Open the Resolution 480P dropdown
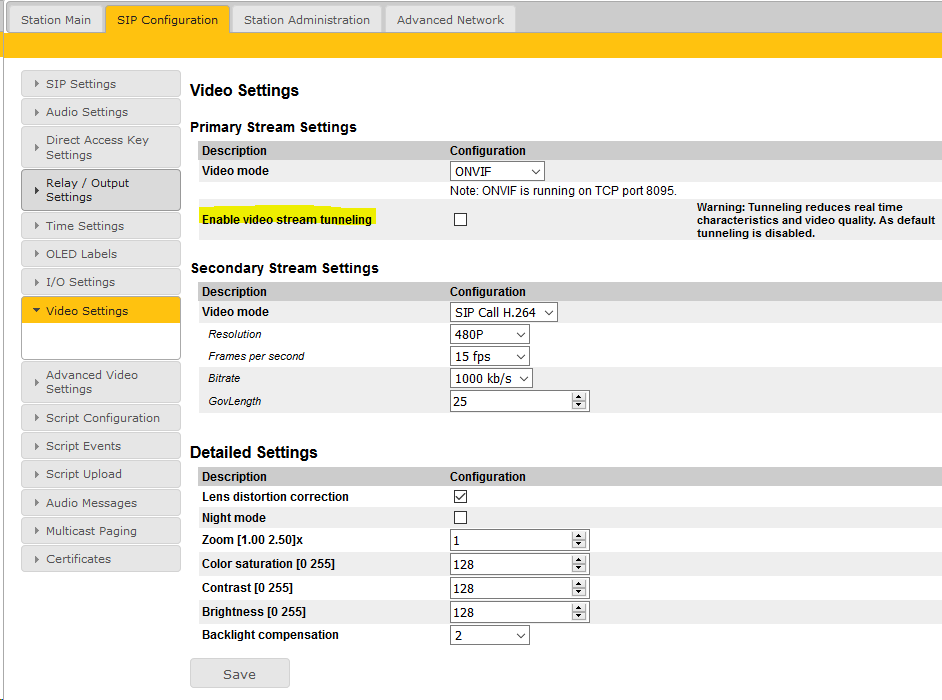The width and height of the screenshot is (942, 700). (x=490, y=334)
